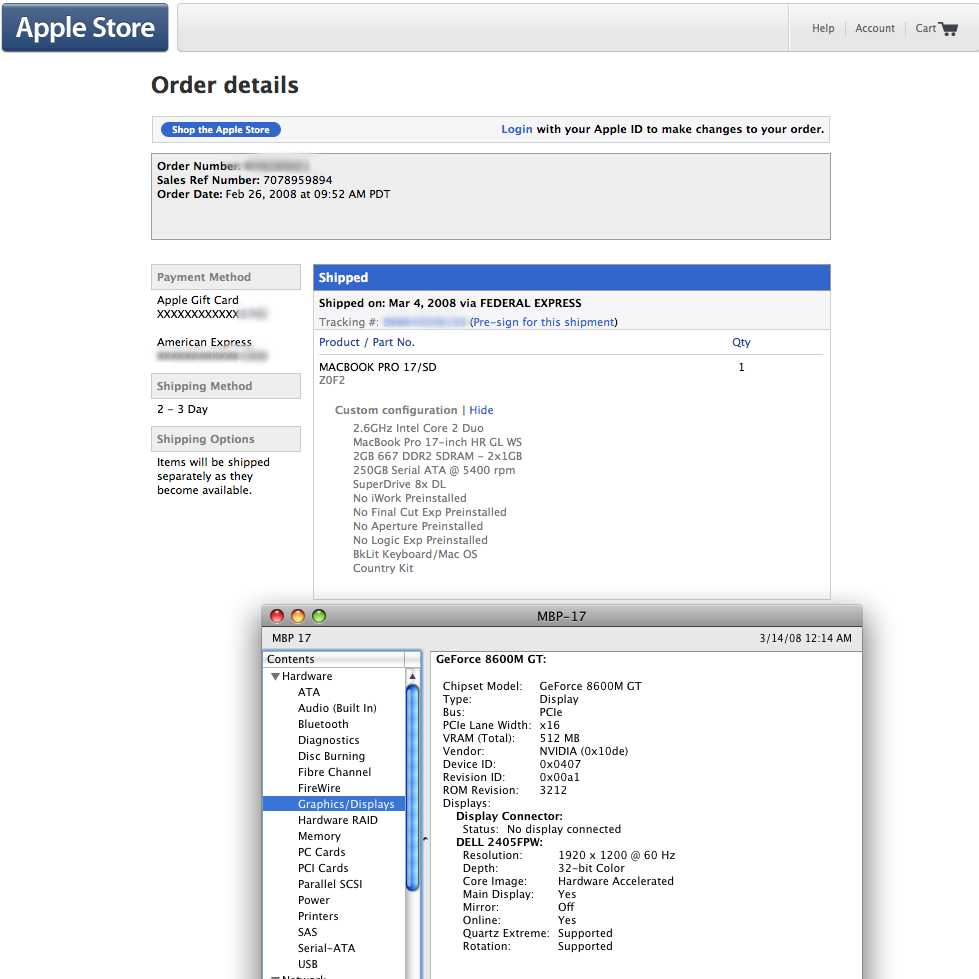Click the Product / Part No. column header
This screenshot has height=979, width=979.
tap(367, 342)
